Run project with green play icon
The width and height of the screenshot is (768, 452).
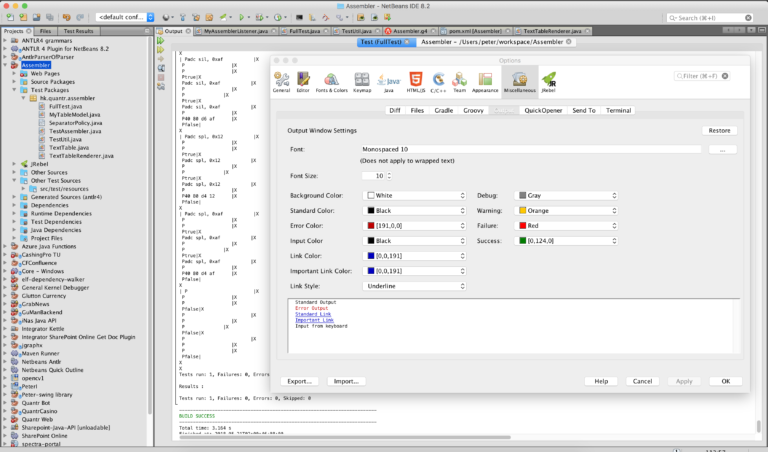tap(241, 17)
